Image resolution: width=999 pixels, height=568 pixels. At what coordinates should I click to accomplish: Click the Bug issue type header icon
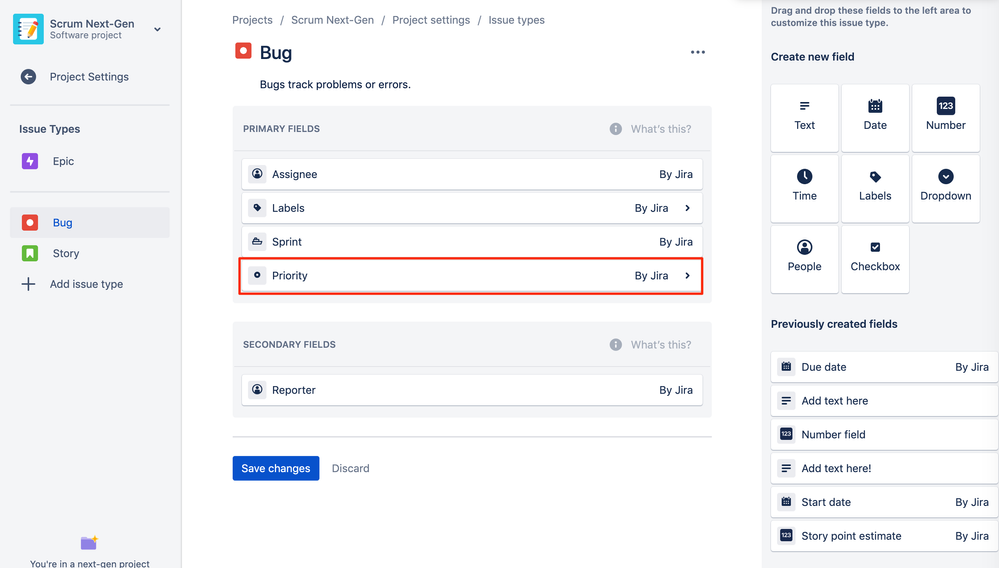point(243,51)
